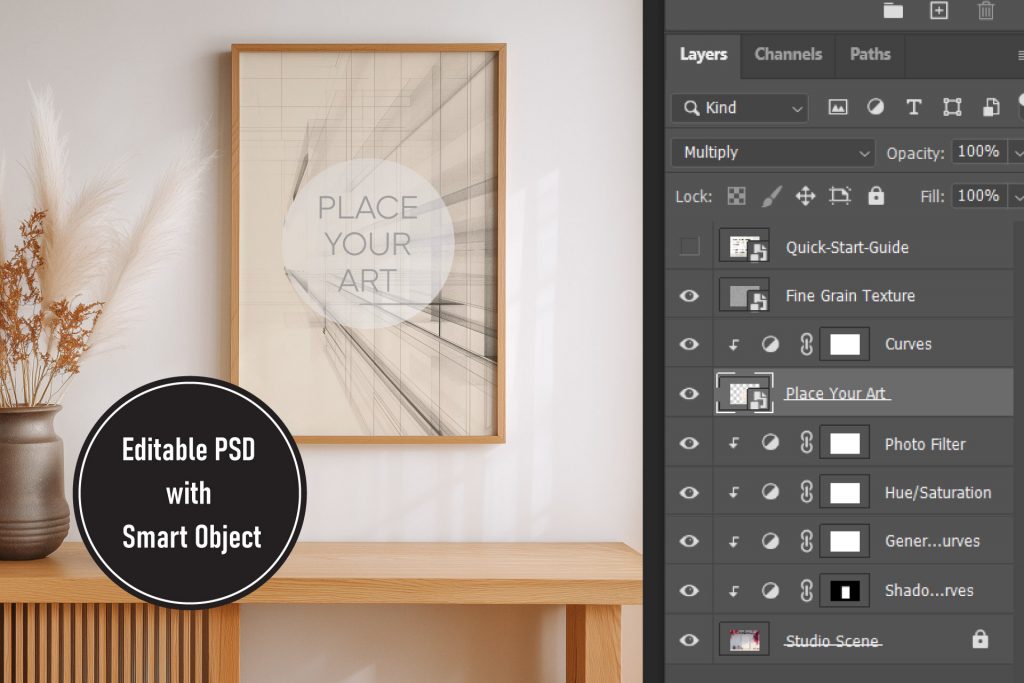The image size is (1024, 683).
Task: Filter layers by pixel image type
Action: pyautogui.click(x=838, y=107)
